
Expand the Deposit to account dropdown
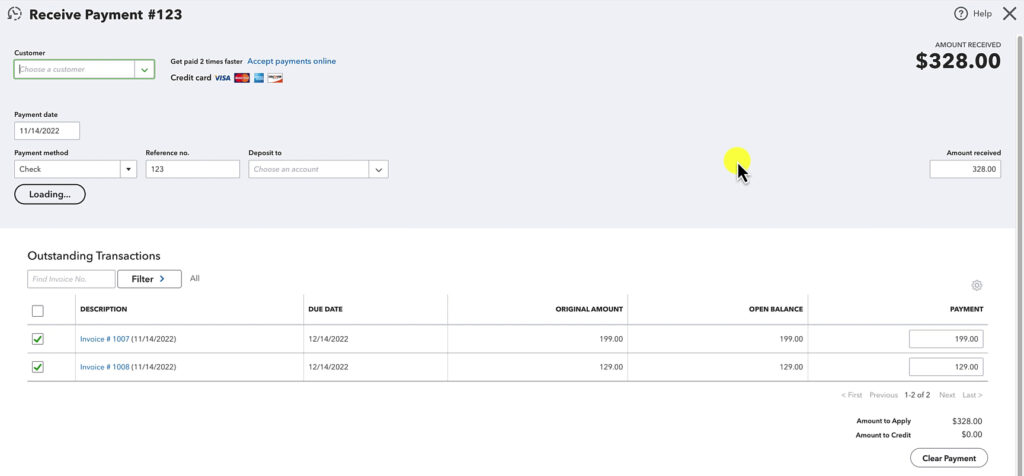pos(378,169)
